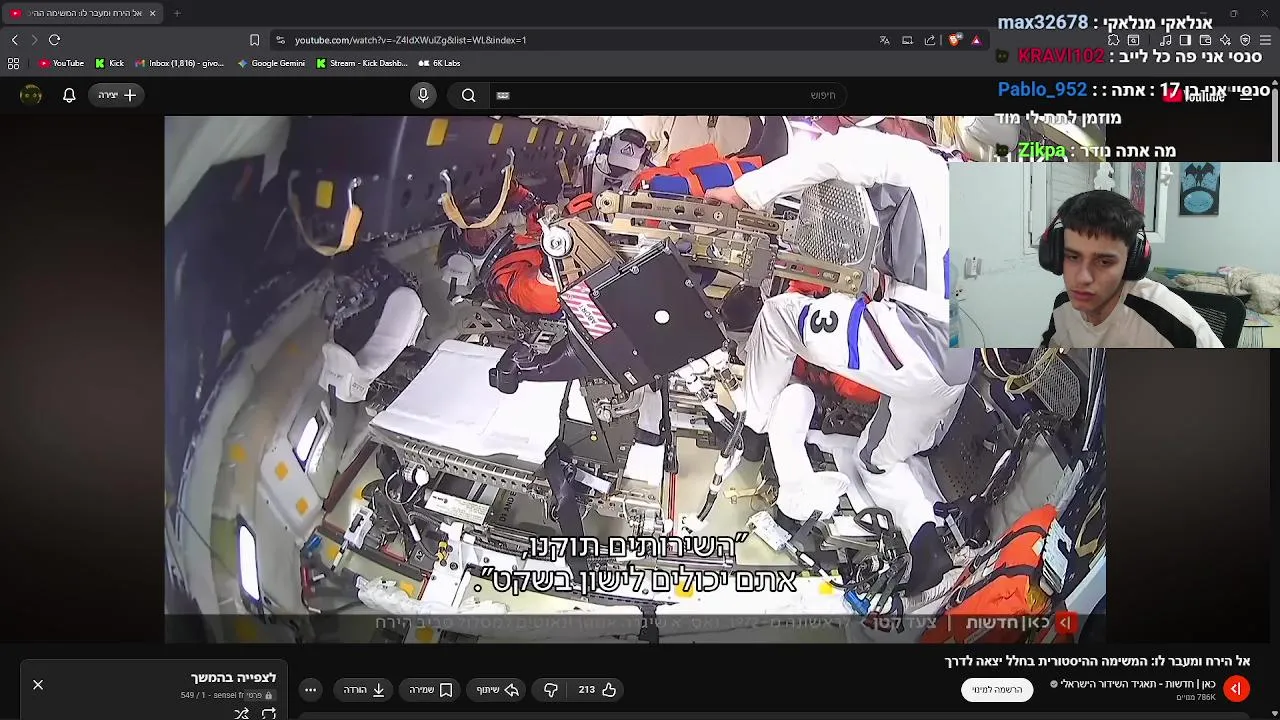This screenshot has width=1280, height=720.
Task: Click the on-screen keyboard icon in search box
Action: pyautogui.click(x=503, y=95)
